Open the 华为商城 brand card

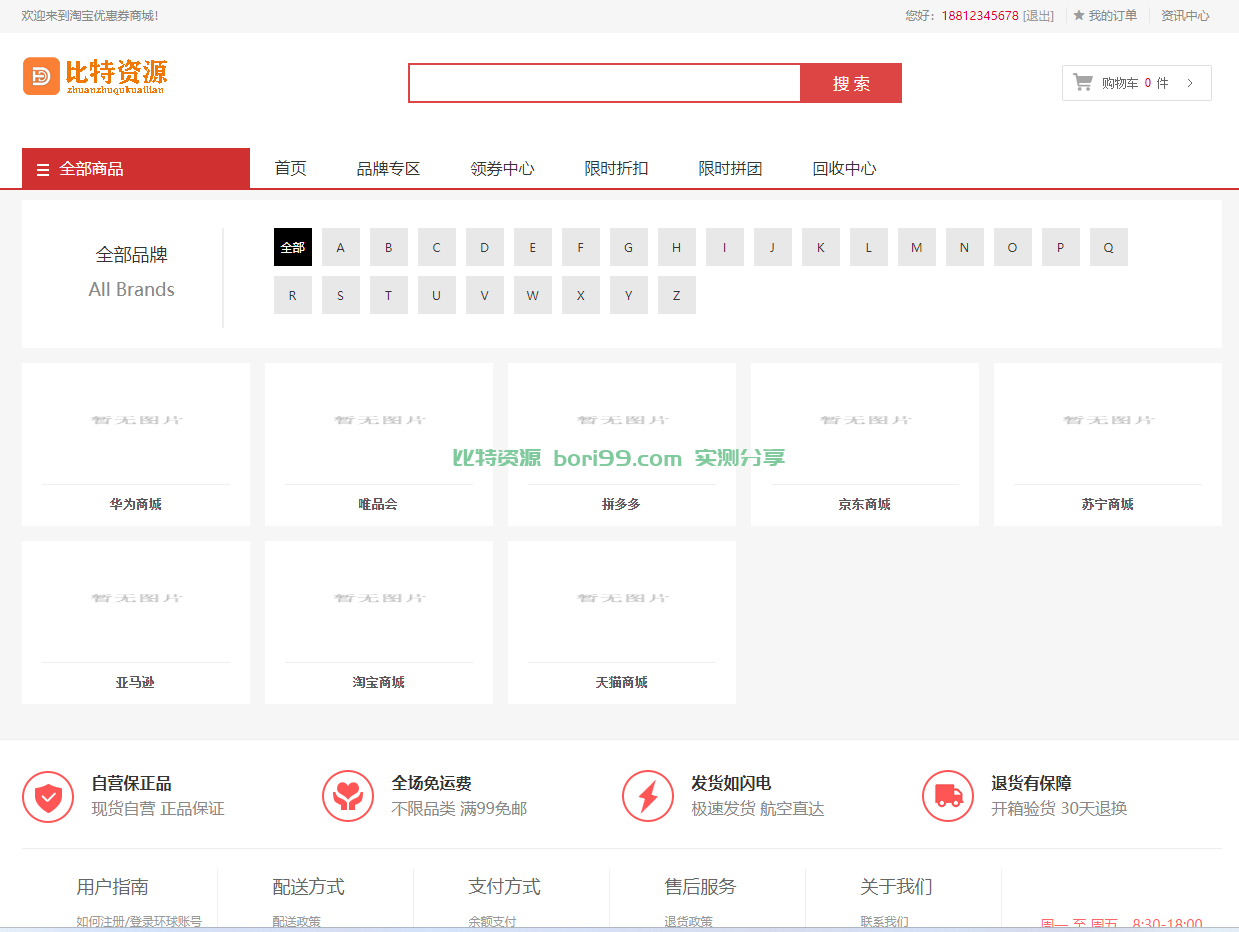[x=136, y=444]
